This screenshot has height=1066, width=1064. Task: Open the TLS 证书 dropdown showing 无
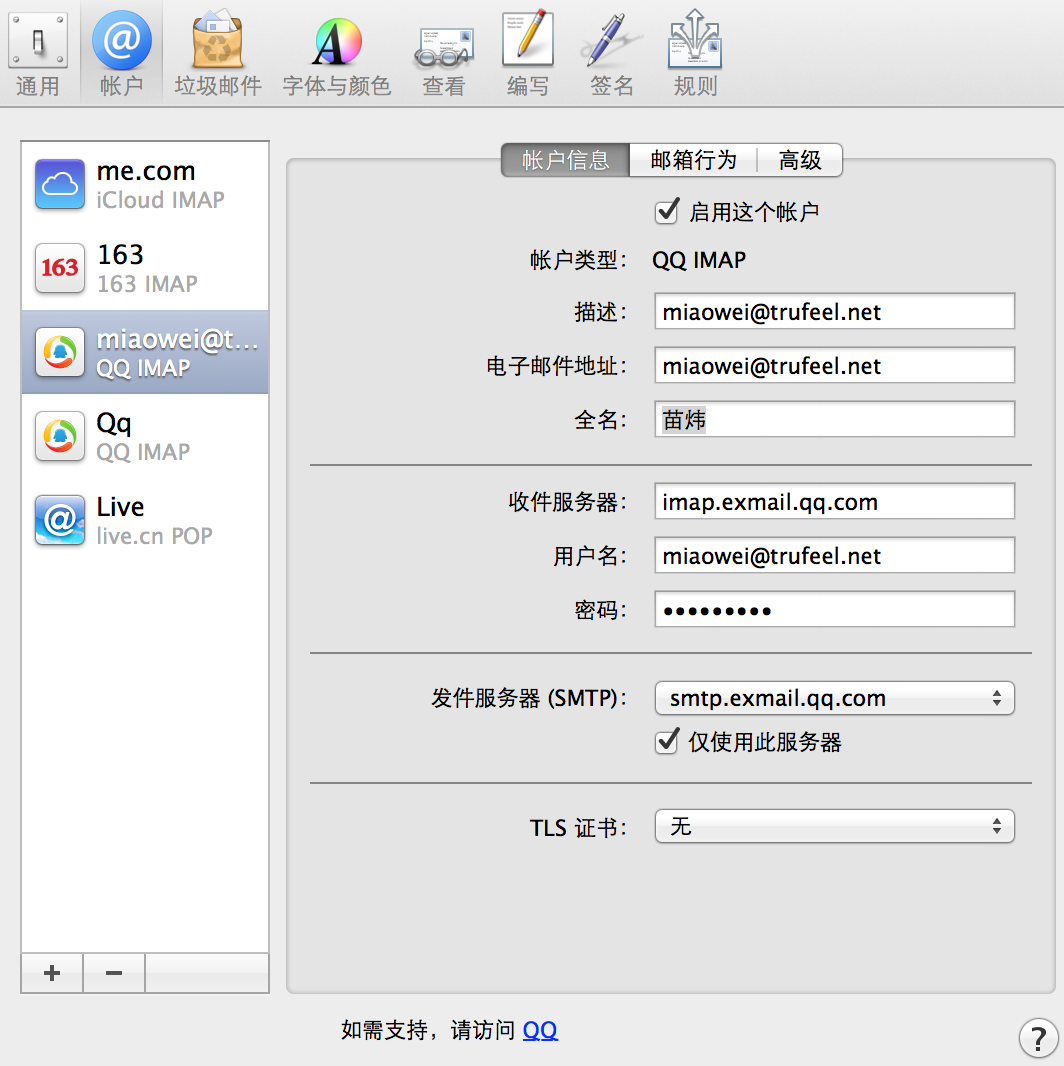[x=834, y=826]
